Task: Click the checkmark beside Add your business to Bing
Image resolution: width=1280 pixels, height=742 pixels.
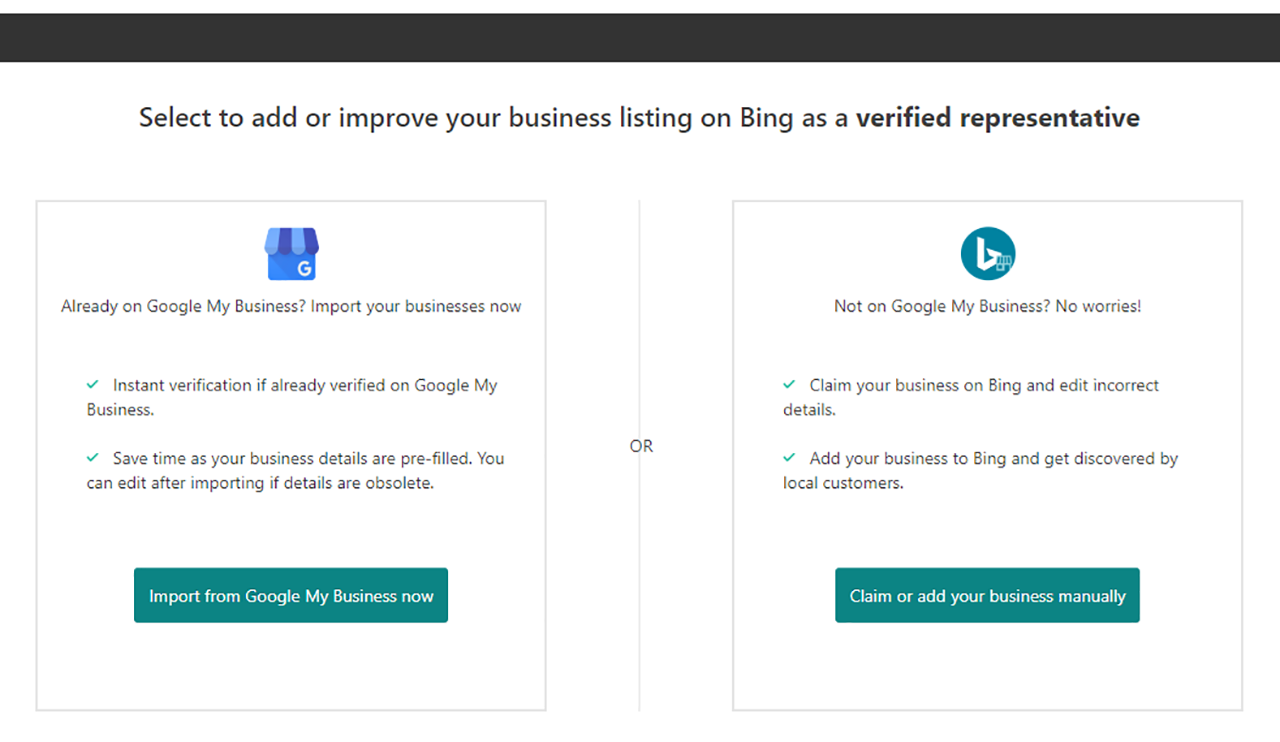Action: pos(790,457)
